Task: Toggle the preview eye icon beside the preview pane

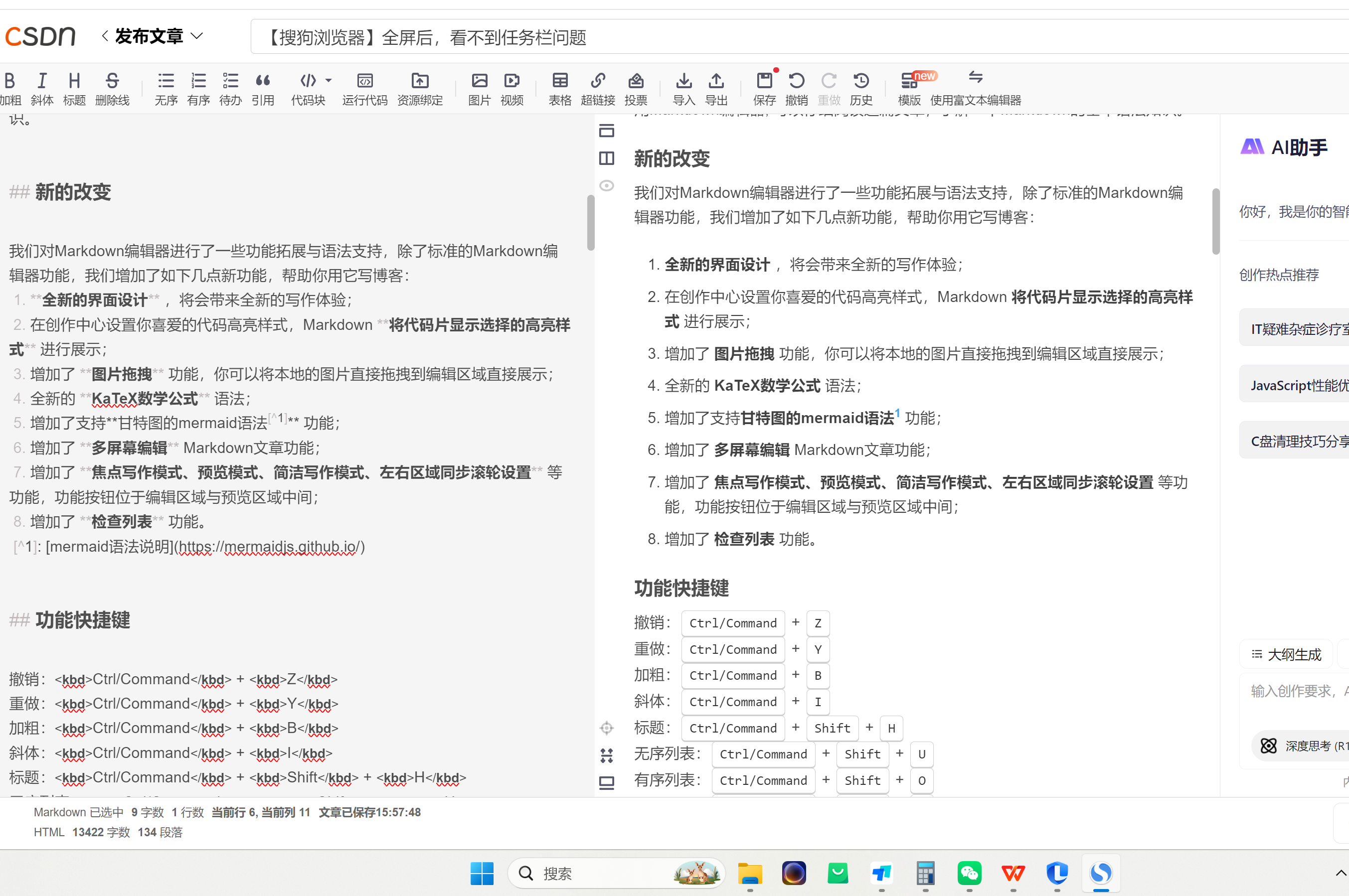Action: tap(607, 186)
